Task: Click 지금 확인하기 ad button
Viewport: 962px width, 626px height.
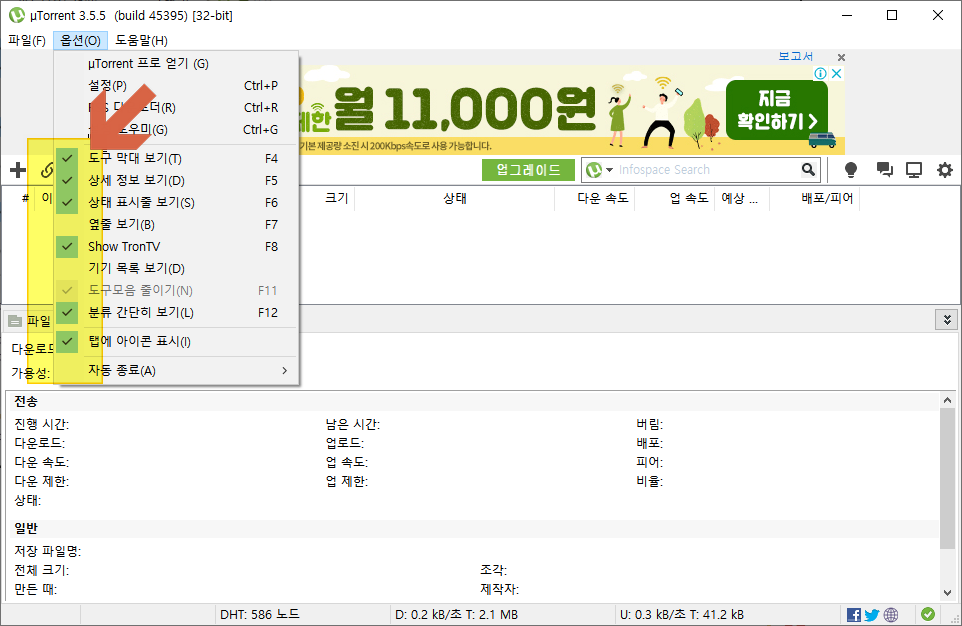Action: [x=777, y=110]
